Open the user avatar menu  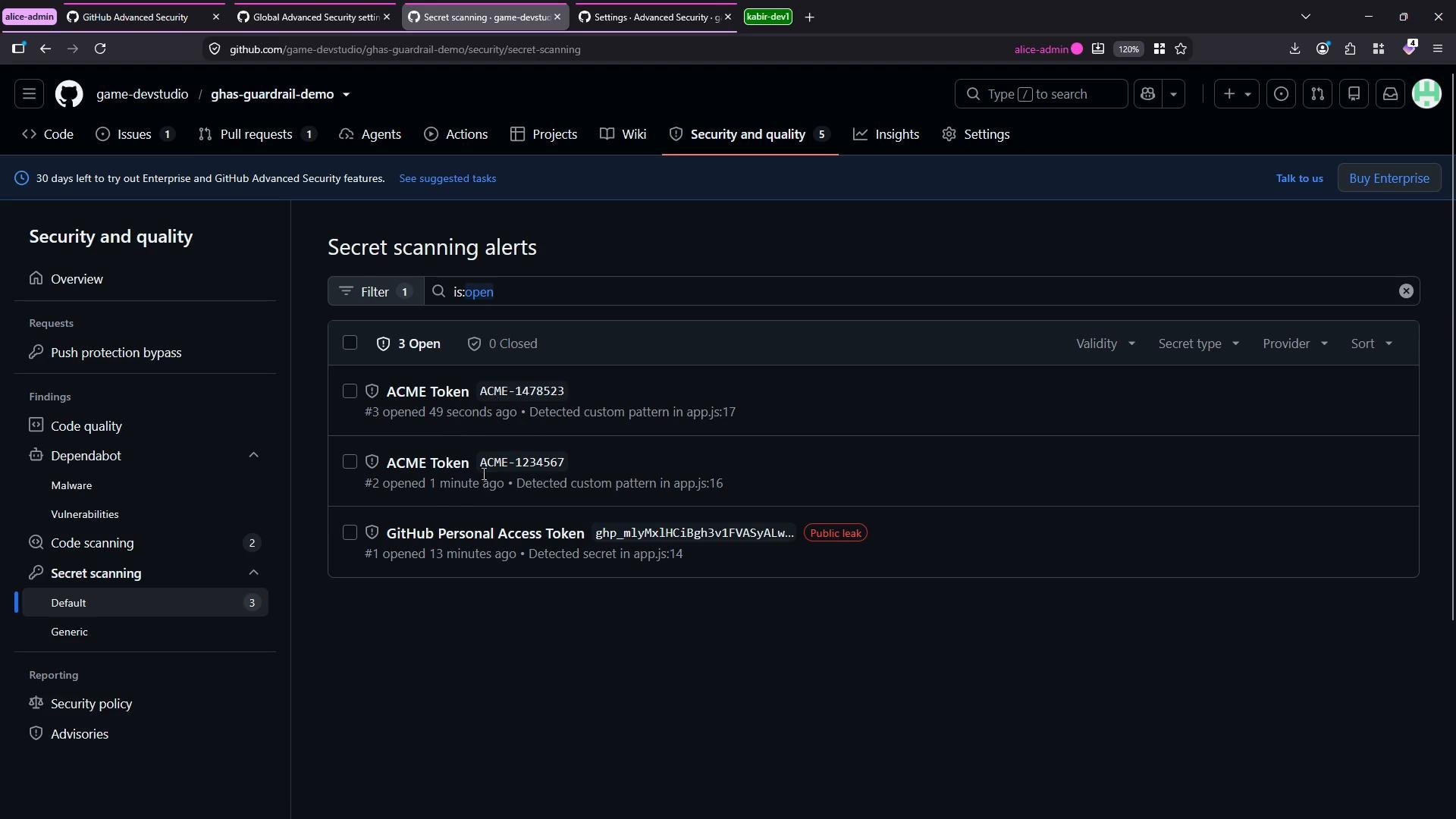1427,94
